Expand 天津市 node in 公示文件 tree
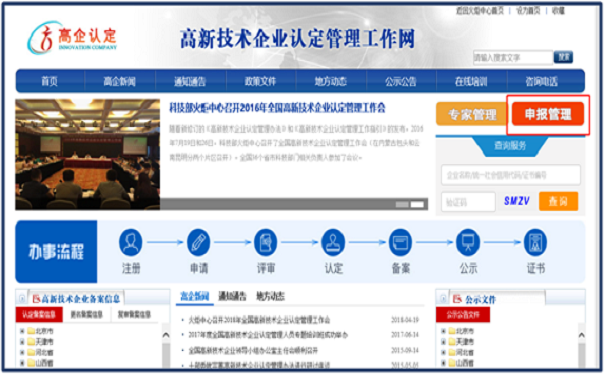The image size is (605, 375). (443, 341)
